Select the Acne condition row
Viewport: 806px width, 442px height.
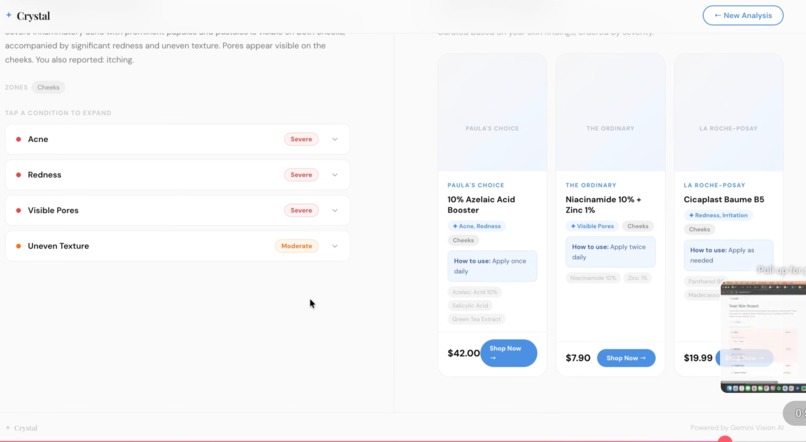[177, 139]
